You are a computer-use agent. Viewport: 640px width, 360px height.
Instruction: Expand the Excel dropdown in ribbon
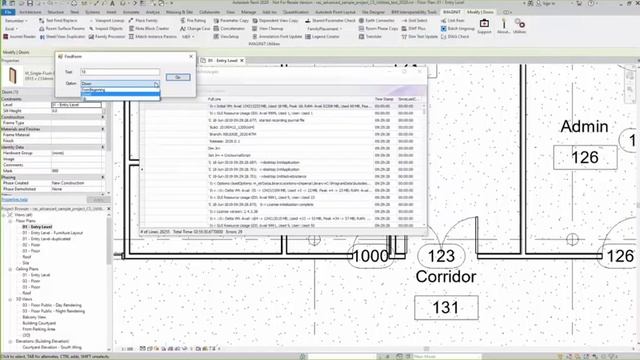(11, 29)
